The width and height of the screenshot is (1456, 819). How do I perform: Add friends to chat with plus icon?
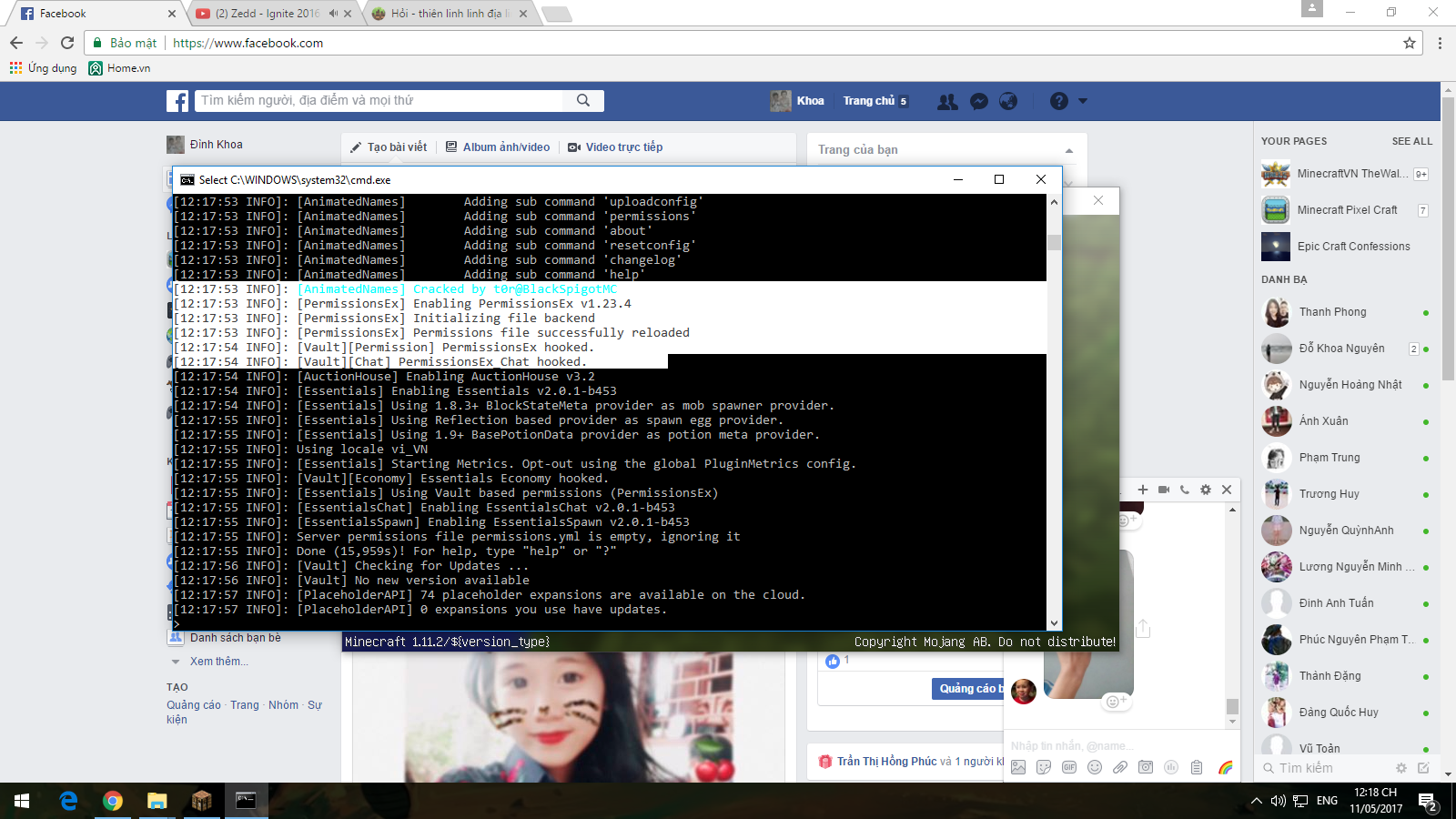[1143, 490]
